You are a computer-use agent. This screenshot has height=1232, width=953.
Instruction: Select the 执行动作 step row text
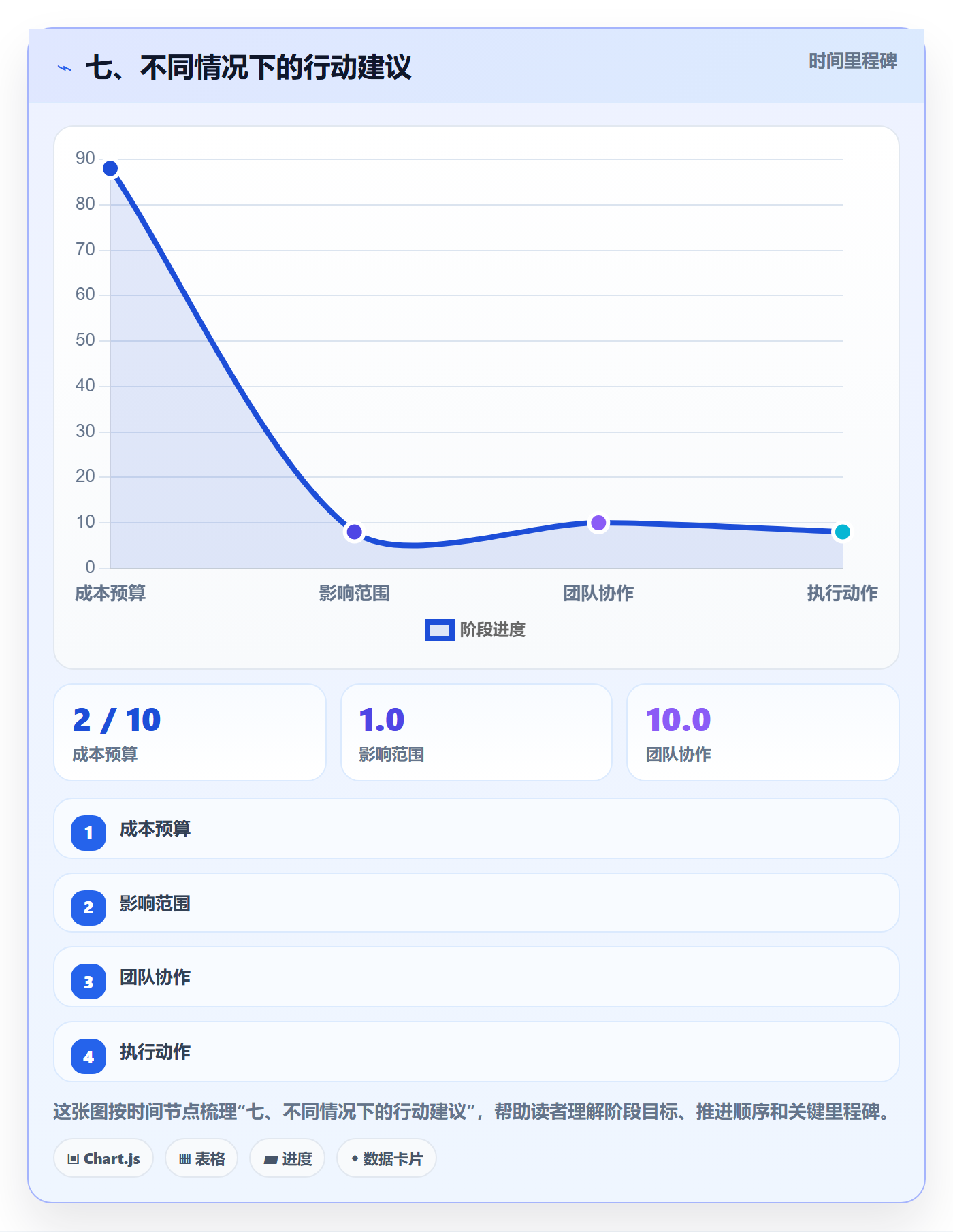click(x=155, y=1052)
